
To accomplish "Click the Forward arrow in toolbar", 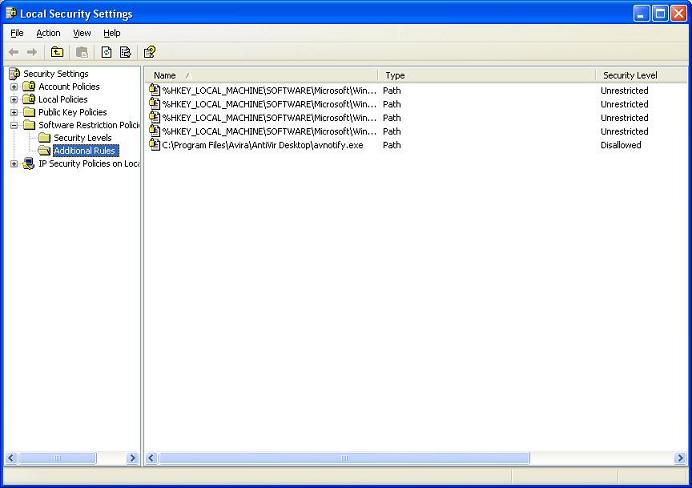I will click(x=32, y=52).
